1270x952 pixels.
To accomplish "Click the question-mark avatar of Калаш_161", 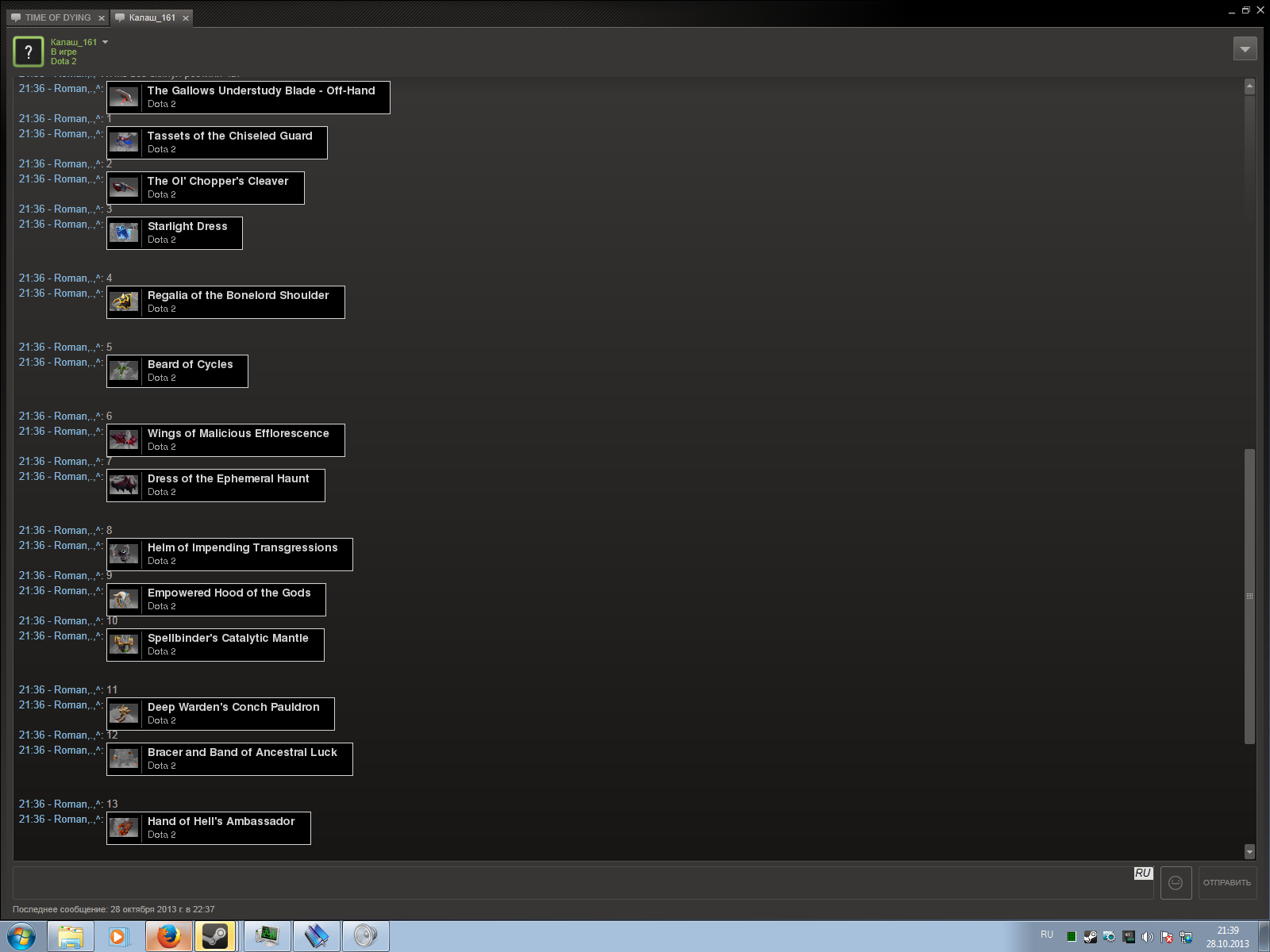I will point(29,52).
